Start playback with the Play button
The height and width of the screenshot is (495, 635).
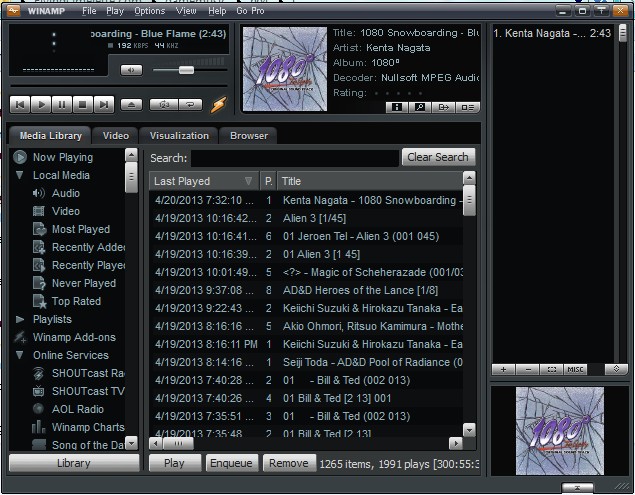(x=41, y=105)
